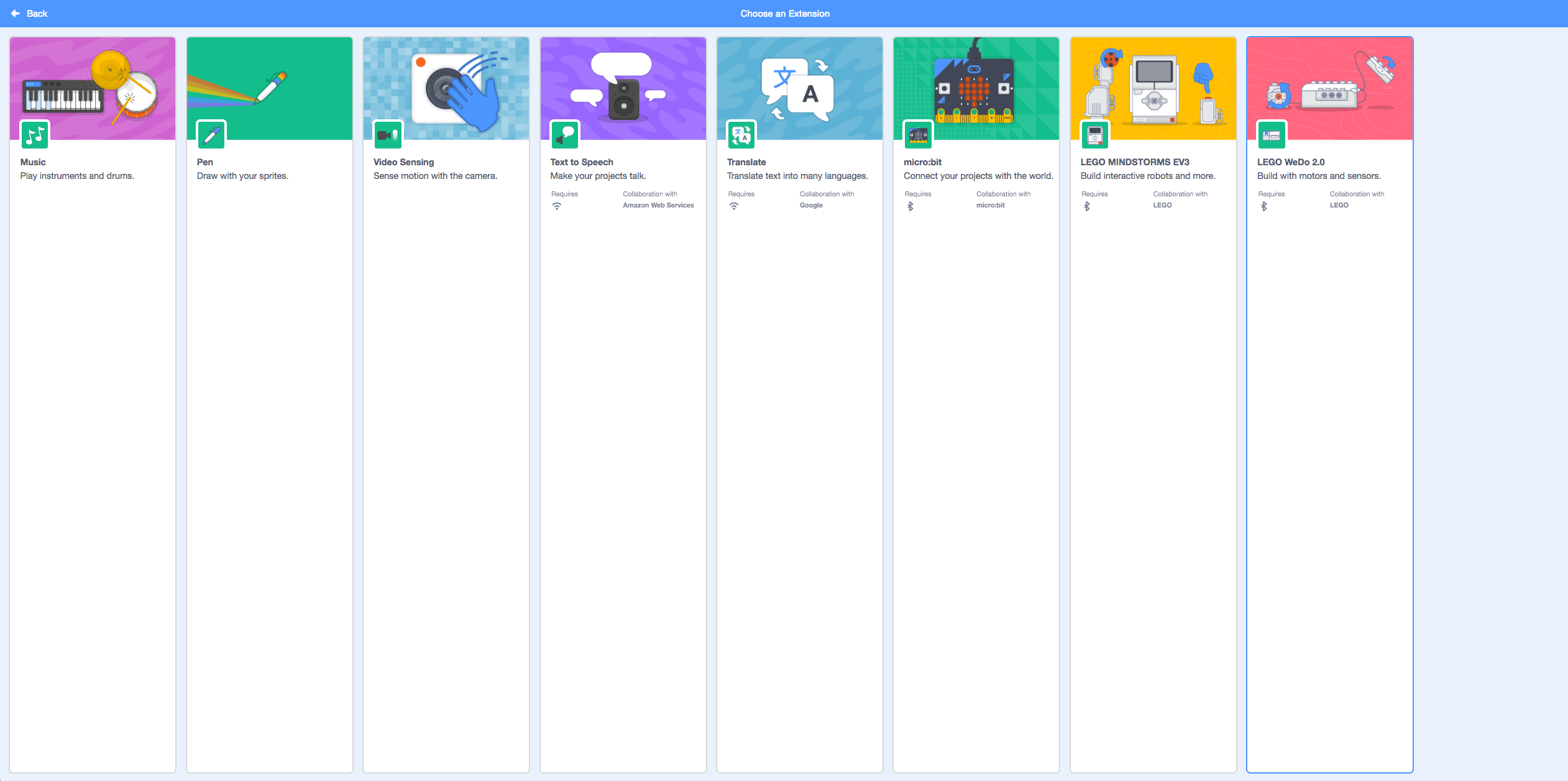Image resolution: width=1568 pixels, height=781 pixels.
Task: Click the Bluetooth icon under LEGO MINDSTORMS EV3
Action: point(1087,206)
